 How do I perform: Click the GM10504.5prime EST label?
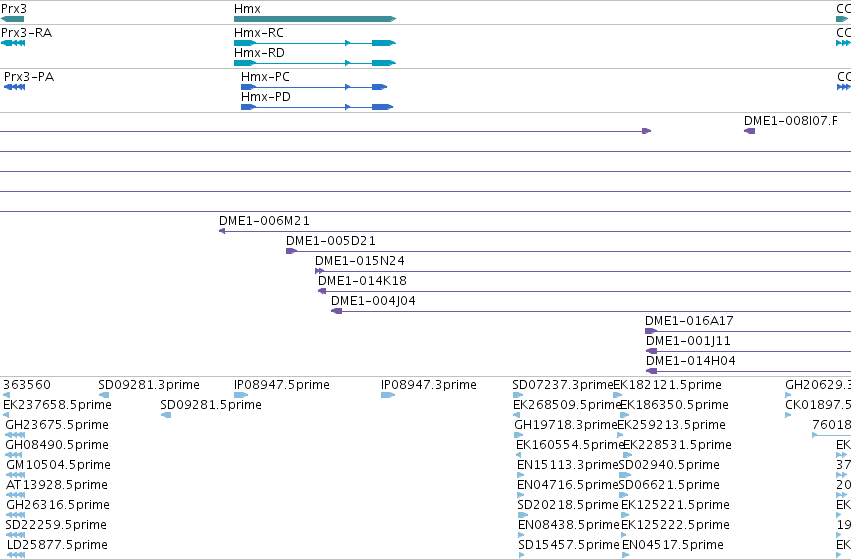coord(59,466)
